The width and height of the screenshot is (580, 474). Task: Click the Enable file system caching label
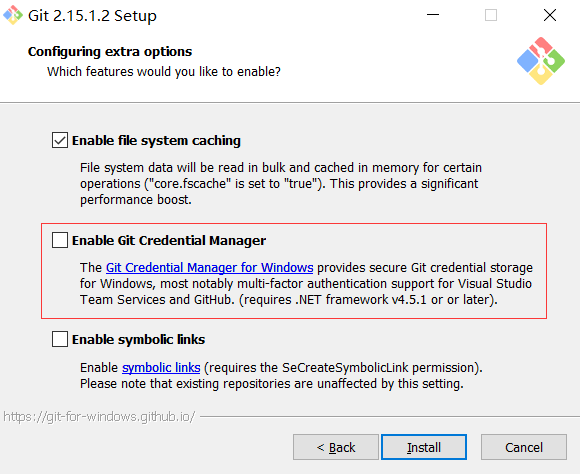[x=156, y=141]
